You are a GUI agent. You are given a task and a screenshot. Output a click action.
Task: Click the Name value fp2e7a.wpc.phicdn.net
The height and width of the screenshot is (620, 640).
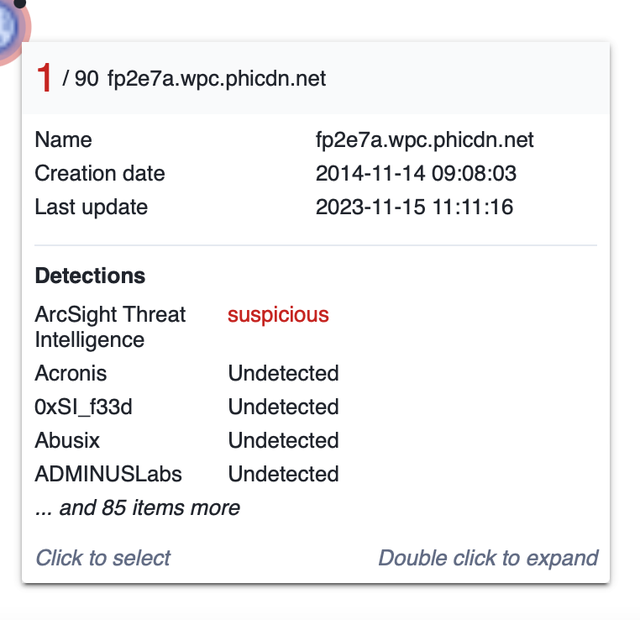click(x=424, y=140)
